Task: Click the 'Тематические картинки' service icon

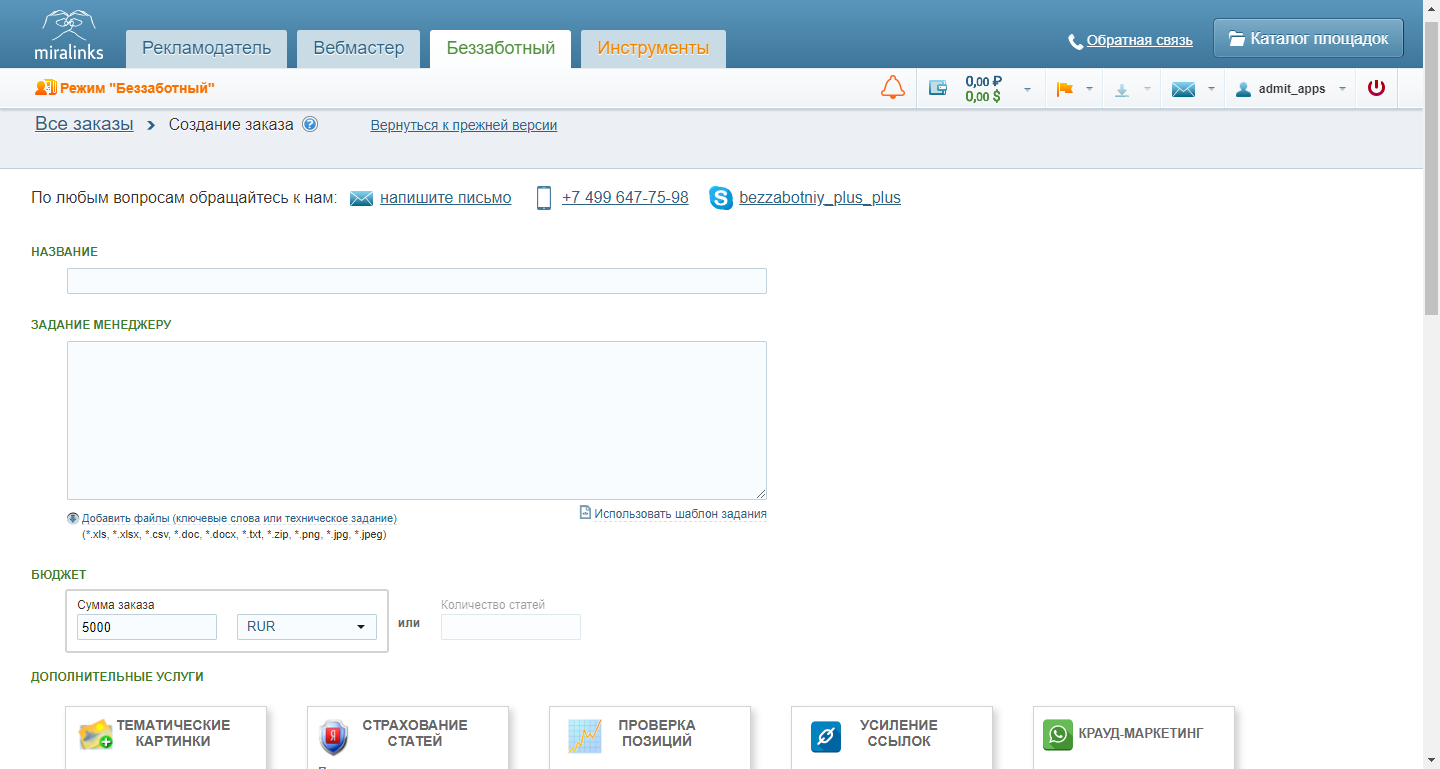Action: pyautogui.click(x=96, y=735)
